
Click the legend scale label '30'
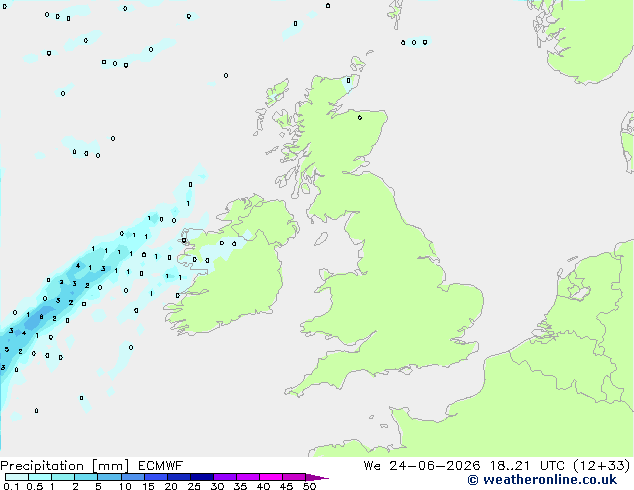217,486
